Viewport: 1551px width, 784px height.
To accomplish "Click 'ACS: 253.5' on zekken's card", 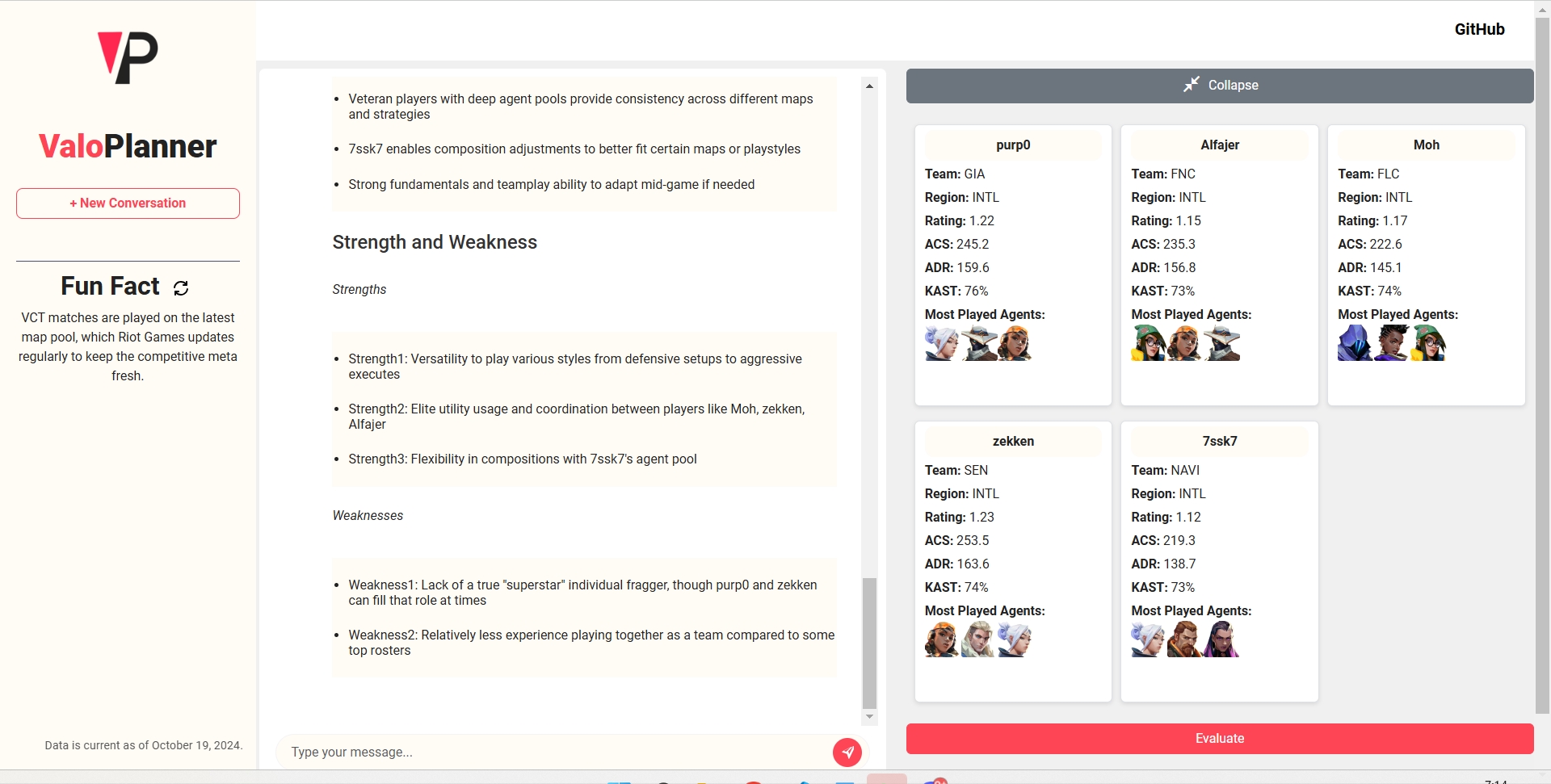I will pyautogui.click(x=957, y=540).
